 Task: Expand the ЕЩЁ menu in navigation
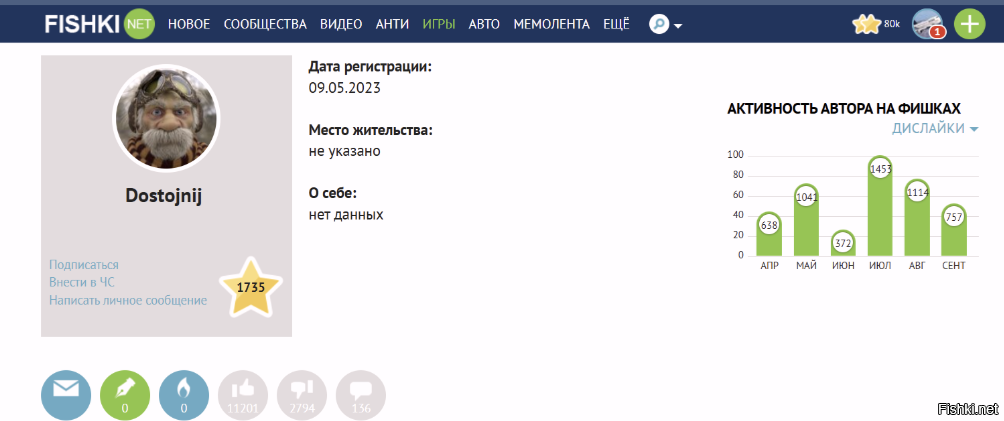coord(616,24)
